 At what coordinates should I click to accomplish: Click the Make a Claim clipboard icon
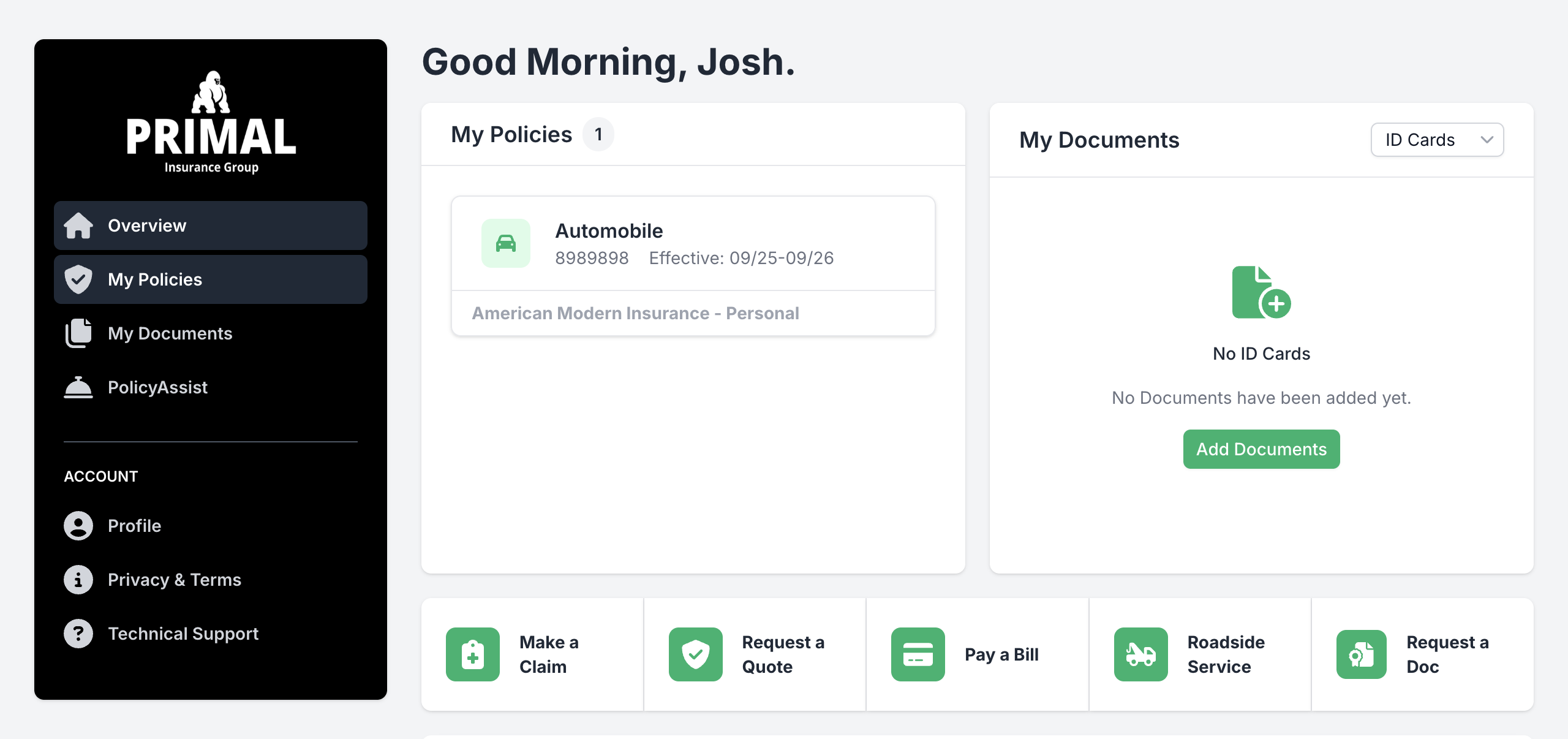[x=472, y=654]
